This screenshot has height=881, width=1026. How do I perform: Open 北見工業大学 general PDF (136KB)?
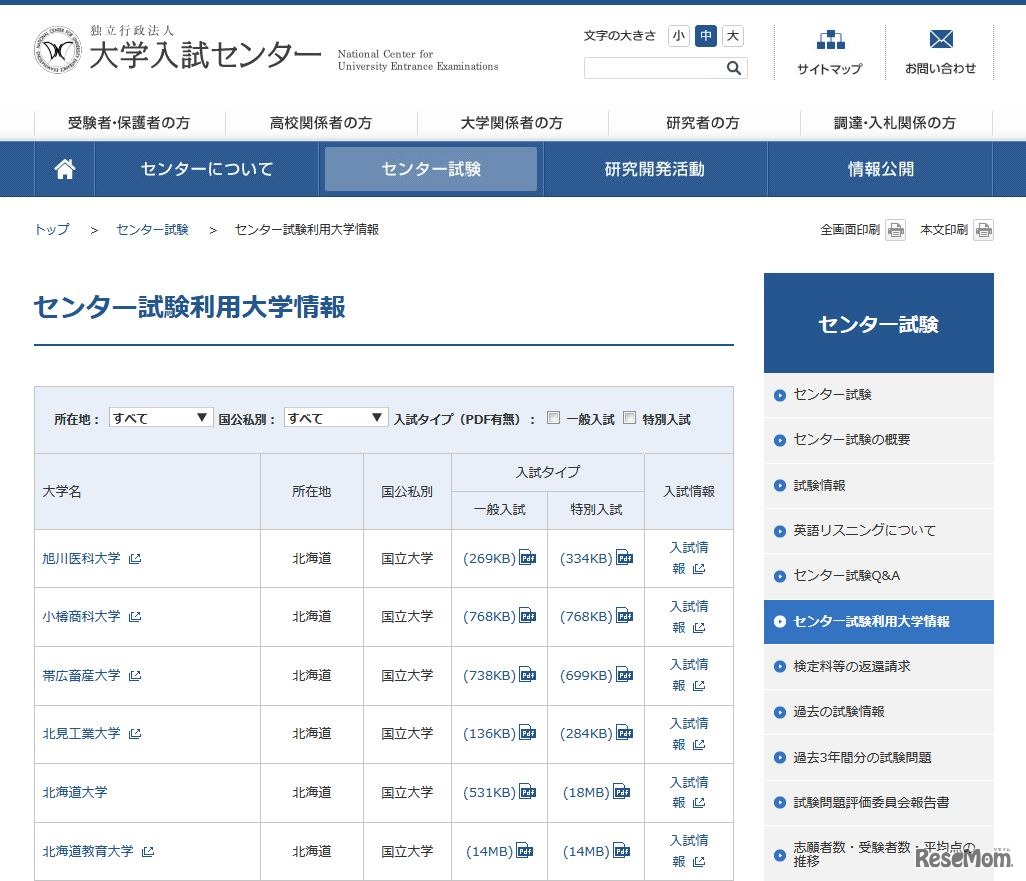[499, 733]
